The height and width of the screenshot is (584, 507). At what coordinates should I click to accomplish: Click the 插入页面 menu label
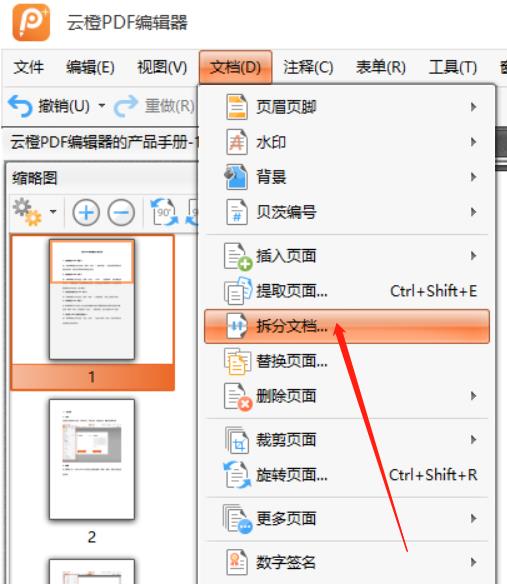[286, 256]
